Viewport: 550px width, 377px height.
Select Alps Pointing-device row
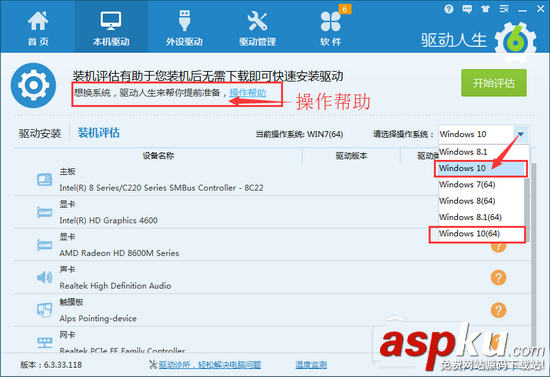(x=272, y=310)
